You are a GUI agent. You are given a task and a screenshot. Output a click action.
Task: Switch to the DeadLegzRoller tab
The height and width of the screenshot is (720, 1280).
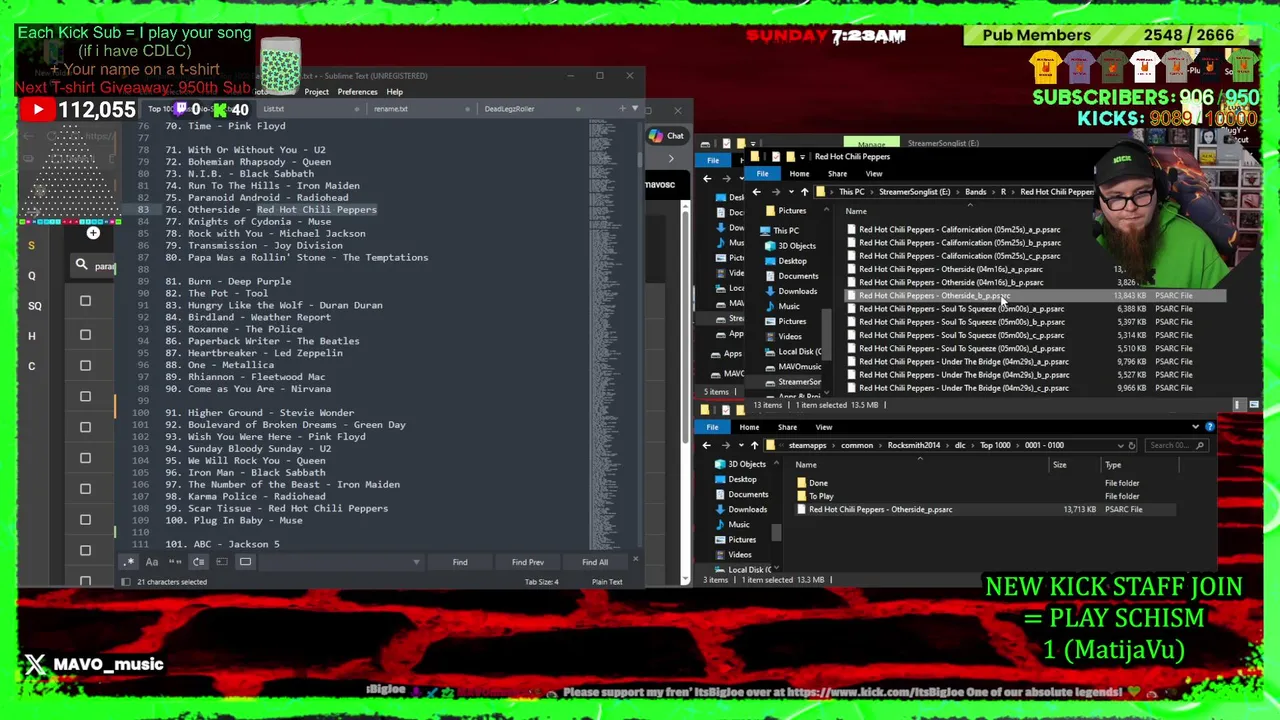pyautogui.click(x=509, y=109)
